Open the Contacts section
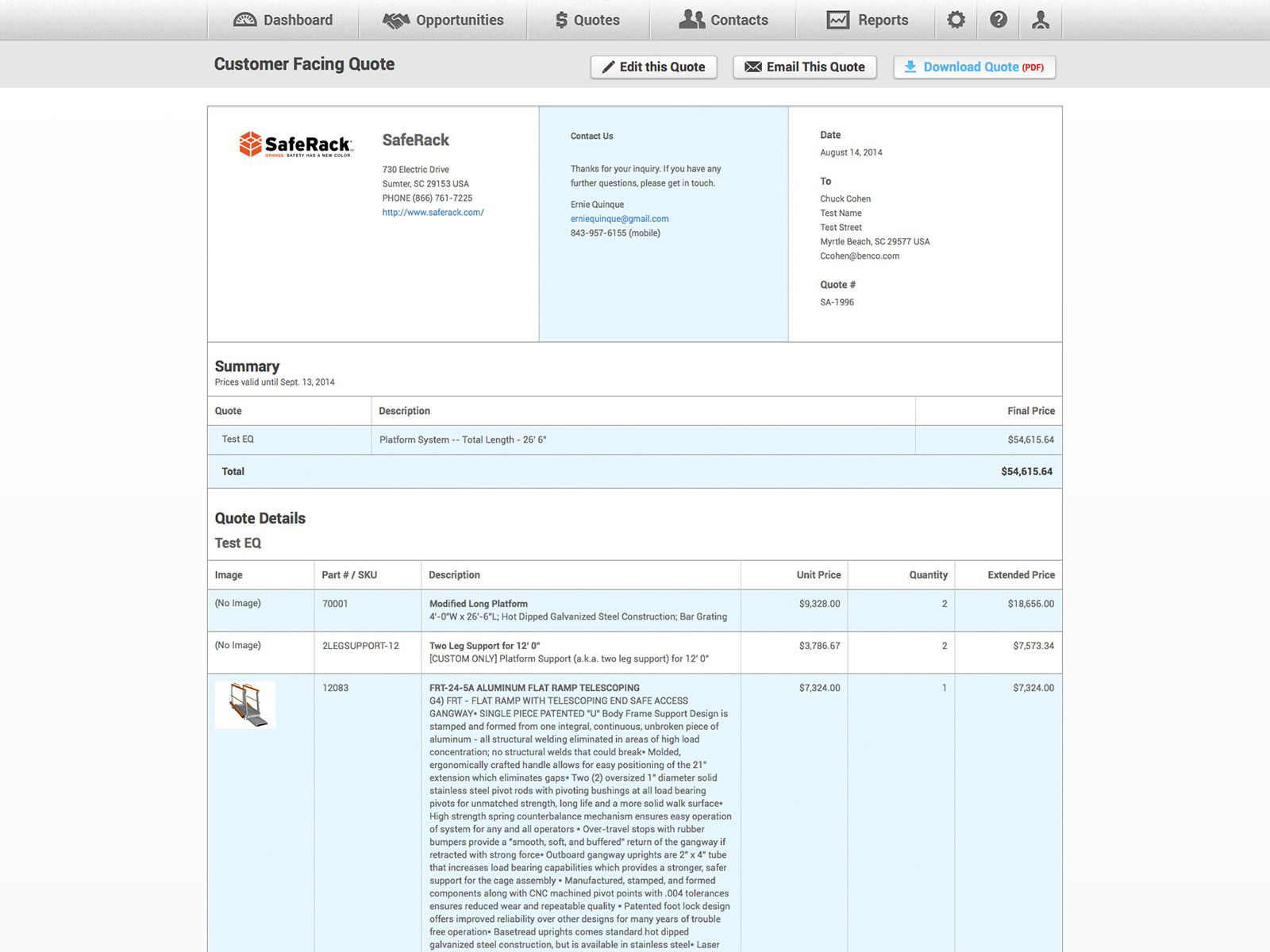The height and width of the screenshot is (952, 1270). pyautogui.click(x=723, y=20)
